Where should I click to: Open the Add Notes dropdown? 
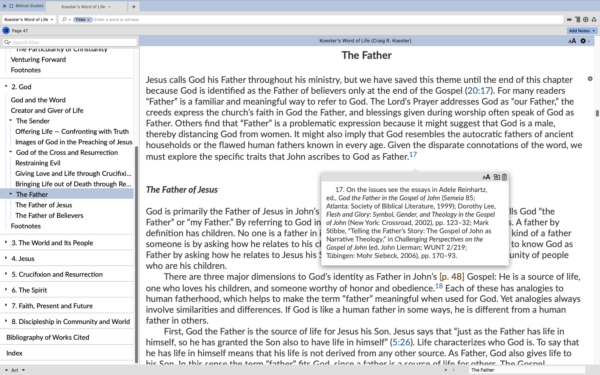click(x=582, y=31)
